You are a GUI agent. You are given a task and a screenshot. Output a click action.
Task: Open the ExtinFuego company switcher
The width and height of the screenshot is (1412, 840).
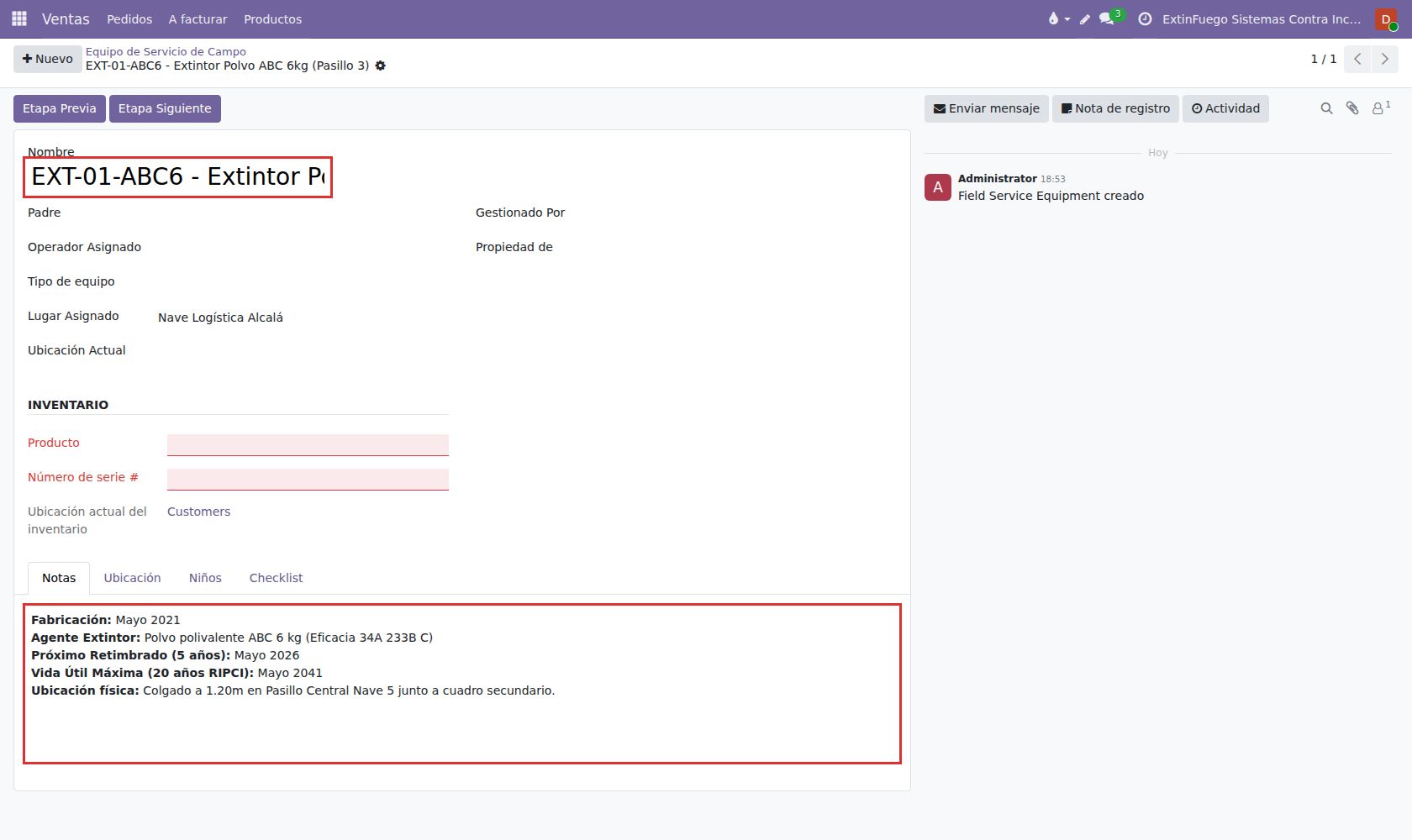point(1262,18)
